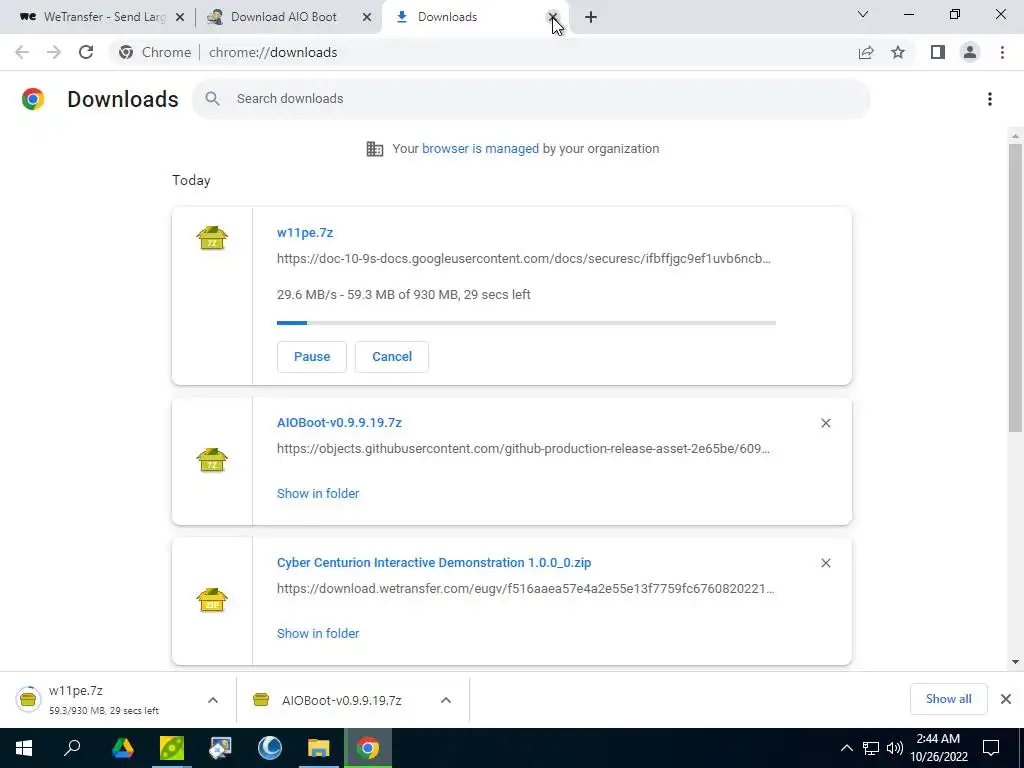This screenshot has height=768, width=1024.
Task: Open the browser is managed link
Action: click(x=480, y=149)
